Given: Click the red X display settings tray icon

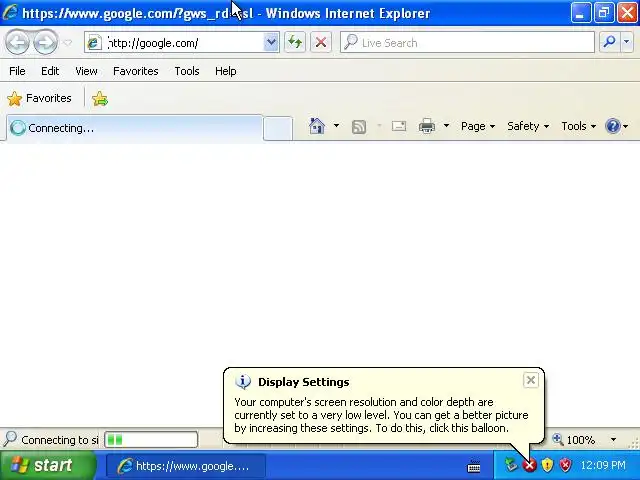Looking at the screenshot, I should [x=530, y=464].
